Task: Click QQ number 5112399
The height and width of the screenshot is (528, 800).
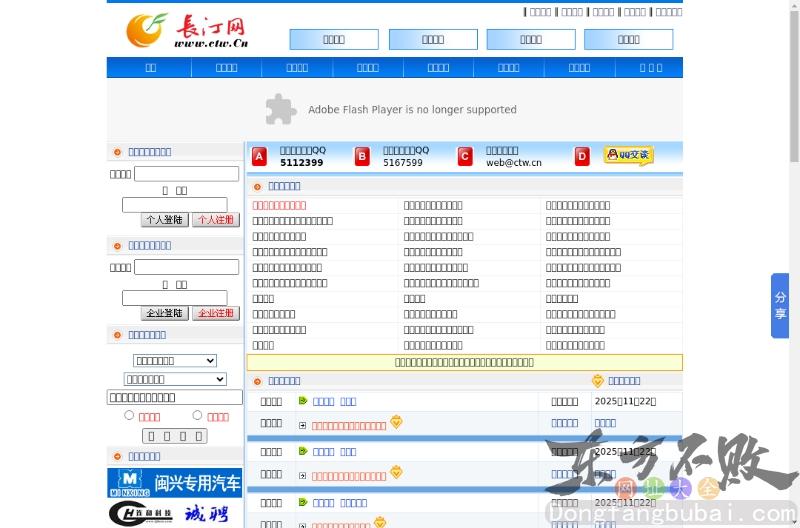Action: (x=302, y=163)
